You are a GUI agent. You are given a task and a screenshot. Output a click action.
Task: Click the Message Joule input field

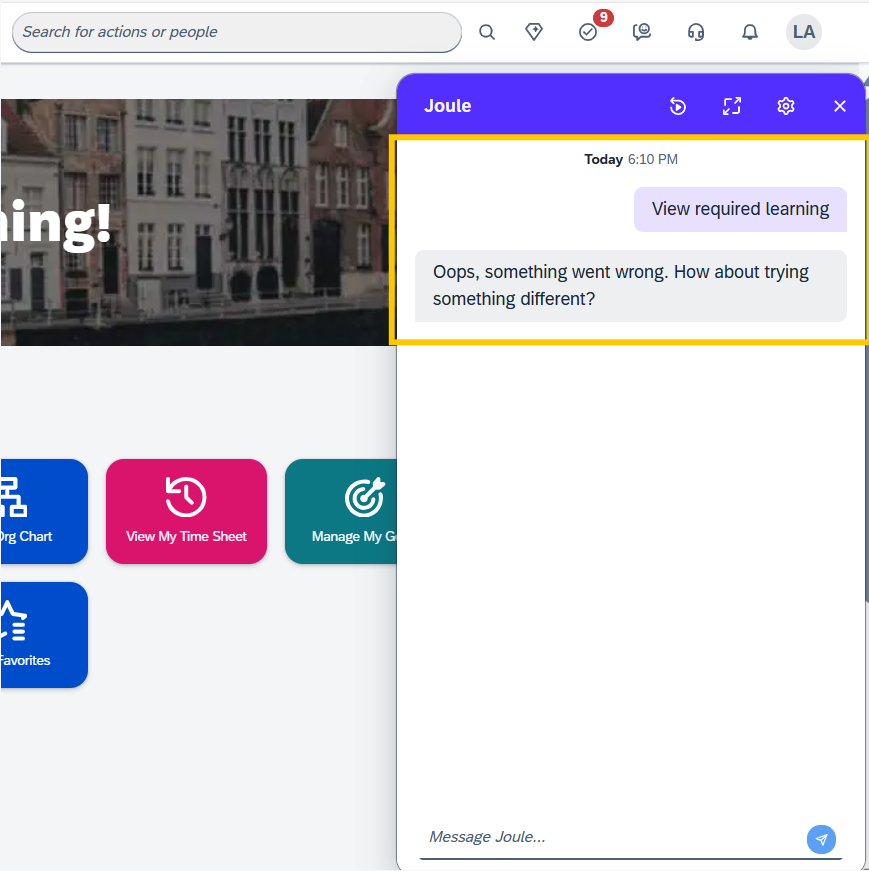[611, 837]
